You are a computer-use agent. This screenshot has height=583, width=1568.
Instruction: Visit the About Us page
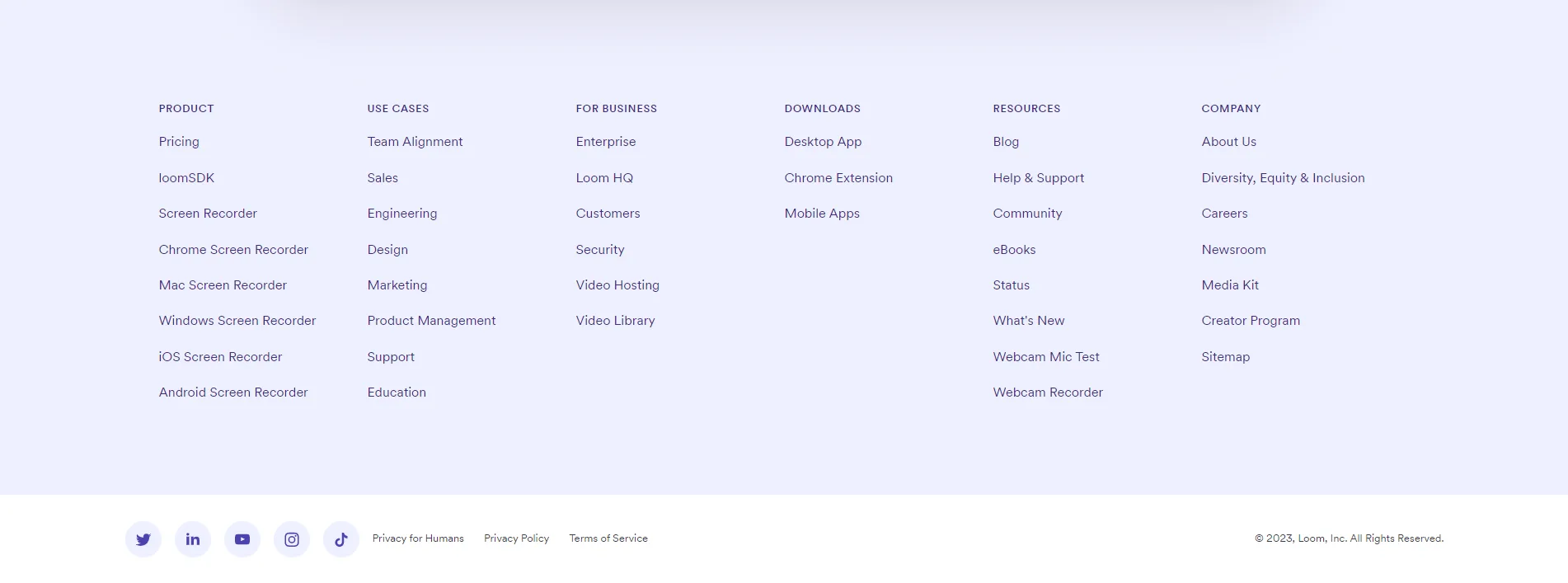1228,142
